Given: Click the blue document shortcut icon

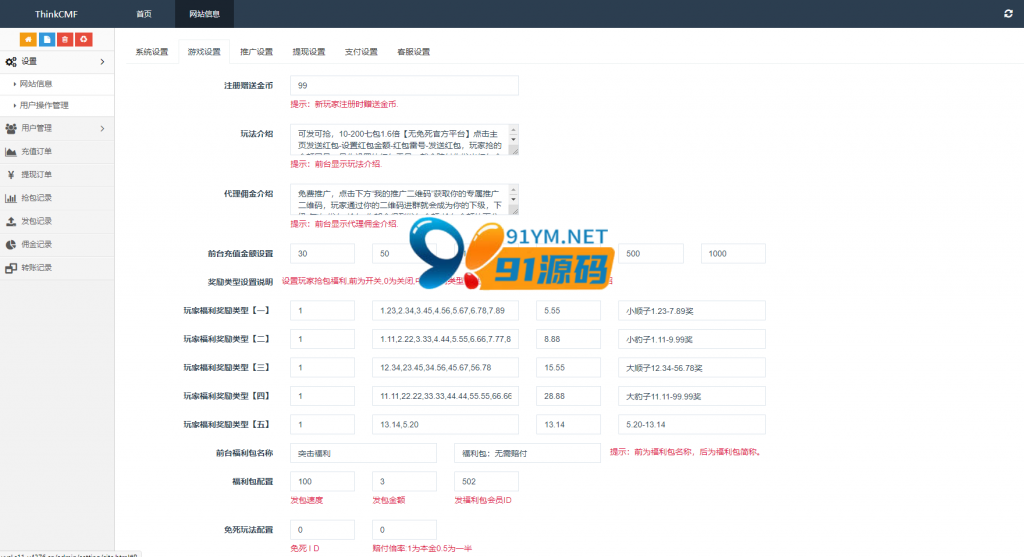Looking at the screenshot, I should click(47, 40).
